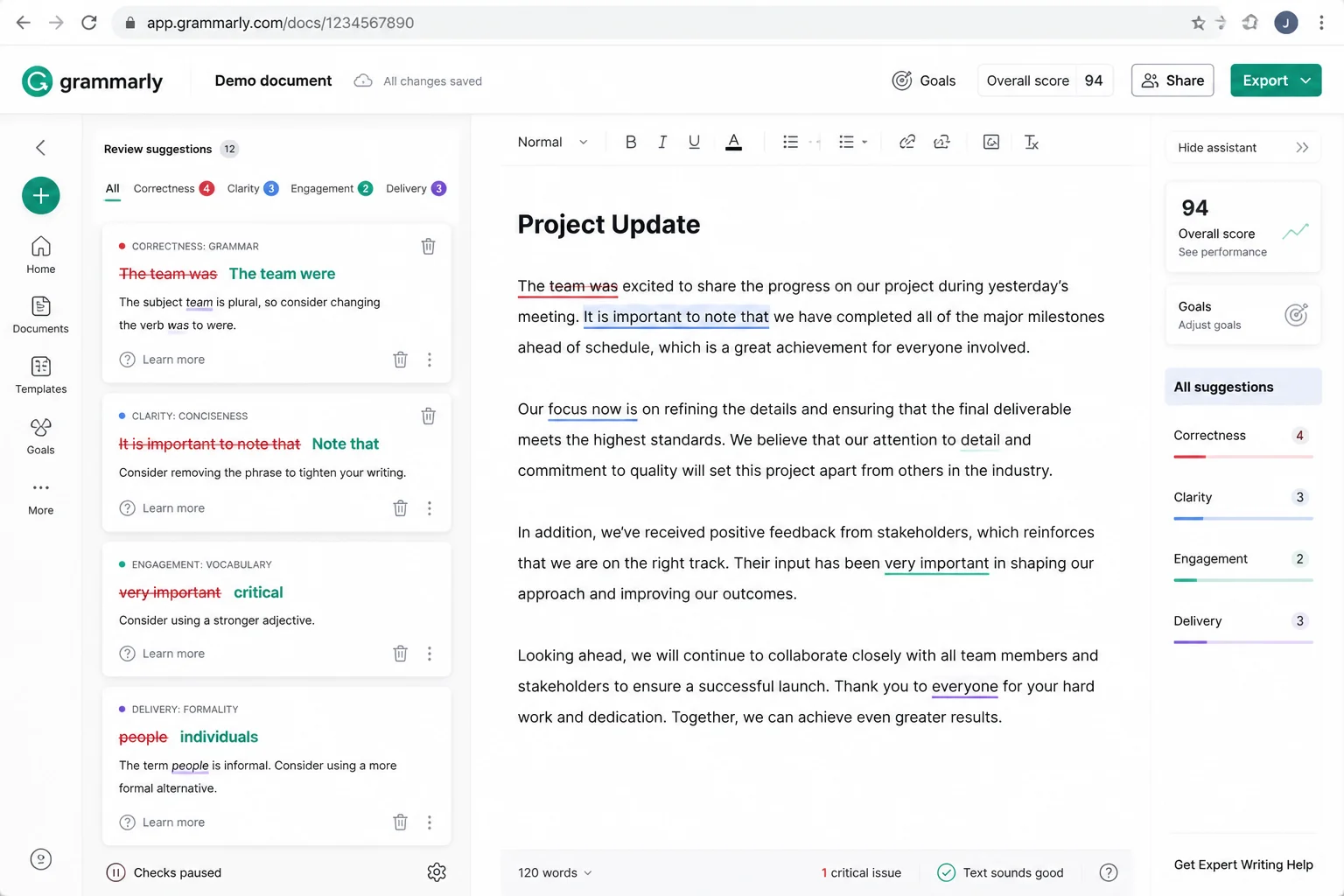Apply bold formatting

[630, 142]
